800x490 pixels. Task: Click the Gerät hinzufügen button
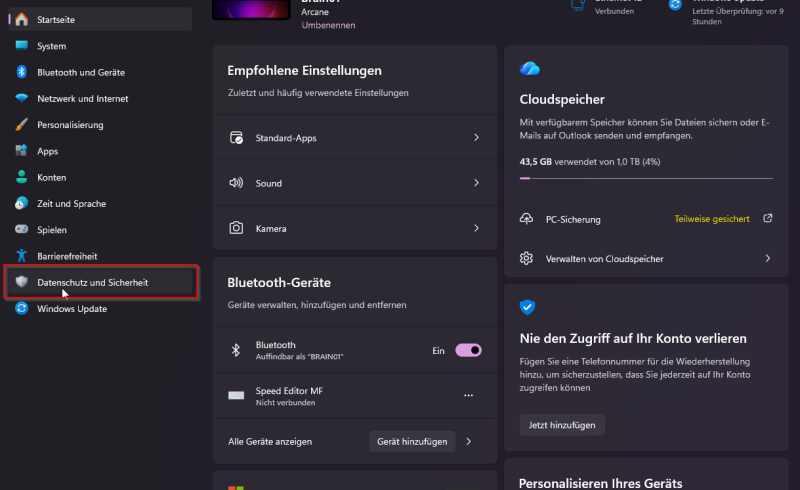[412, 442]
